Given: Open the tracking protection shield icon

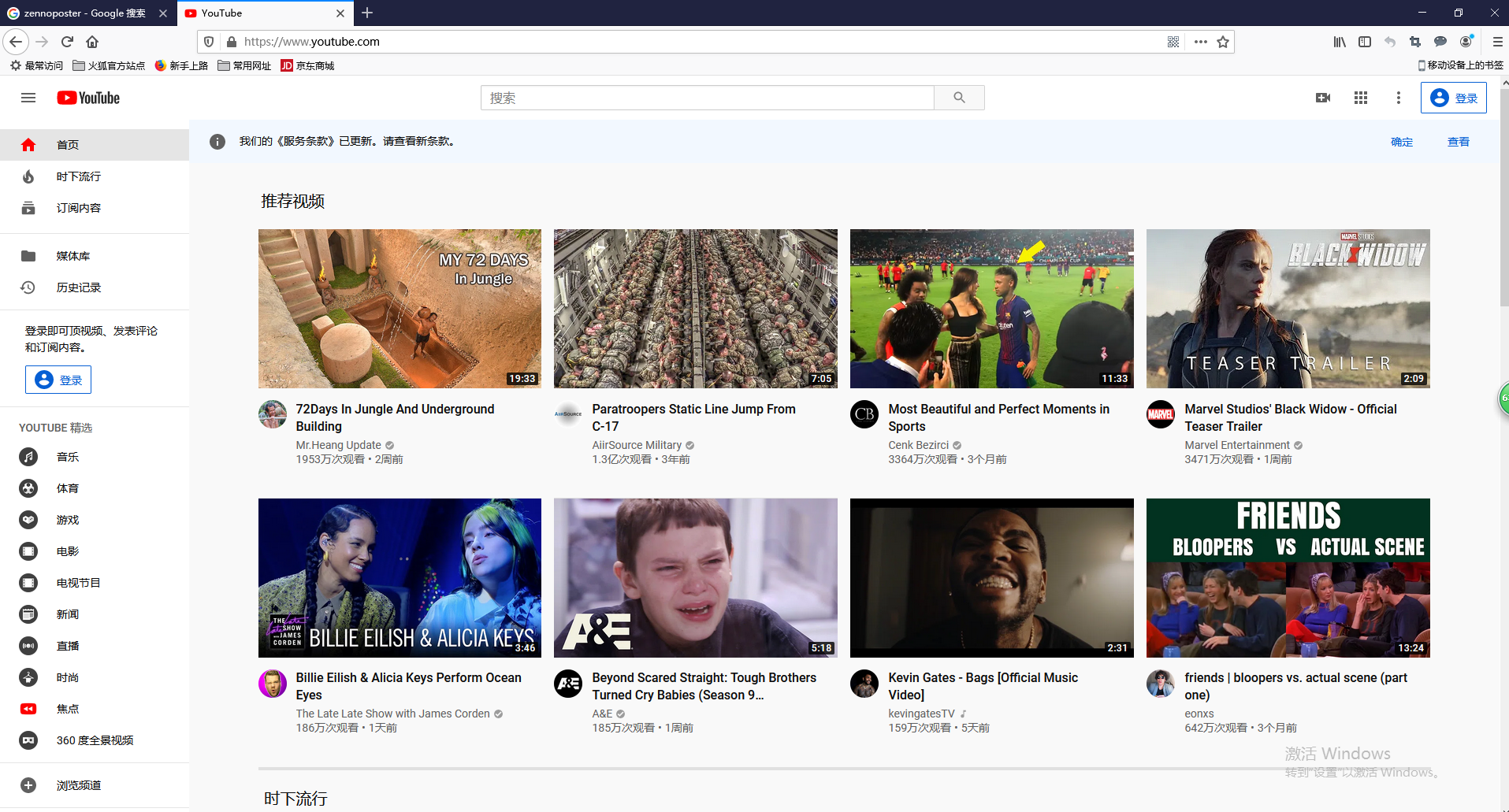Looking at the screenshot, I should 209,42.
